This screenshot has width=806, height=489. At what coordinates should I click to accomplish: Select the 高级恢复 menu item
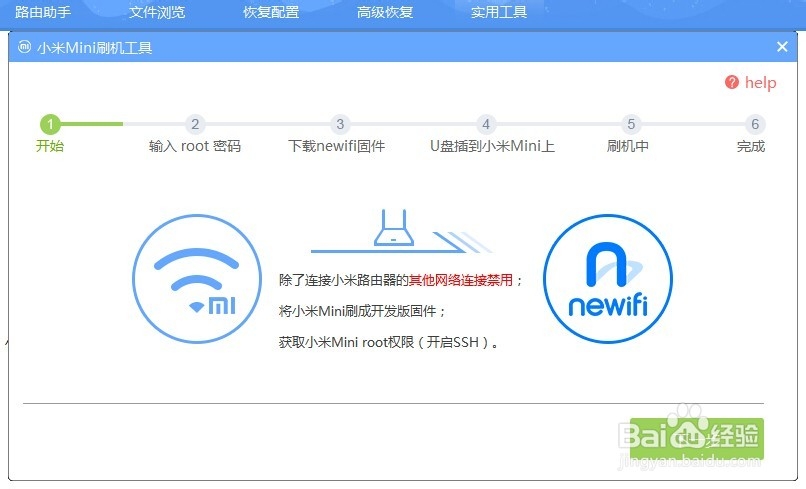point(385,12)
